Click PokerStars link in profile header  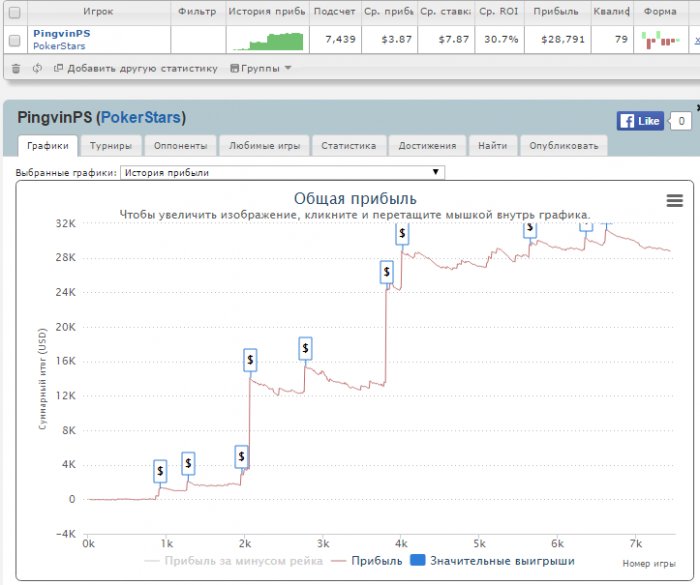tap(141, 117)
